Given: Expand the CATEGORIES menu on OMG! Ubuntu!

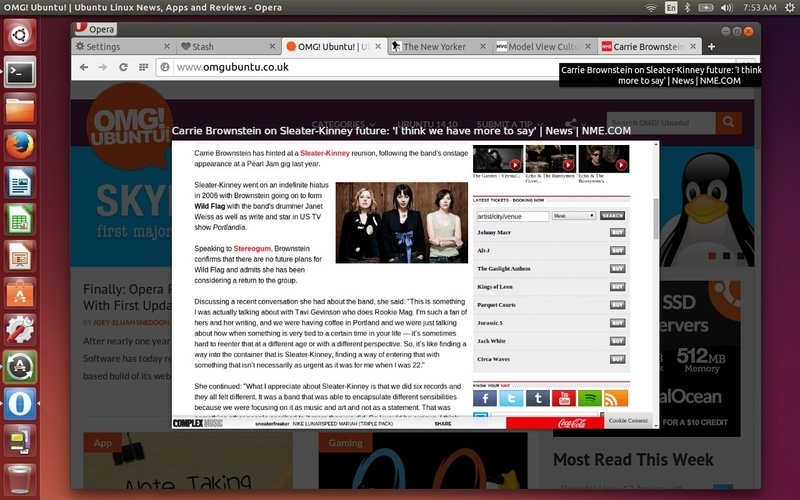Looking at the screenshot, I should tap(343, 124).
